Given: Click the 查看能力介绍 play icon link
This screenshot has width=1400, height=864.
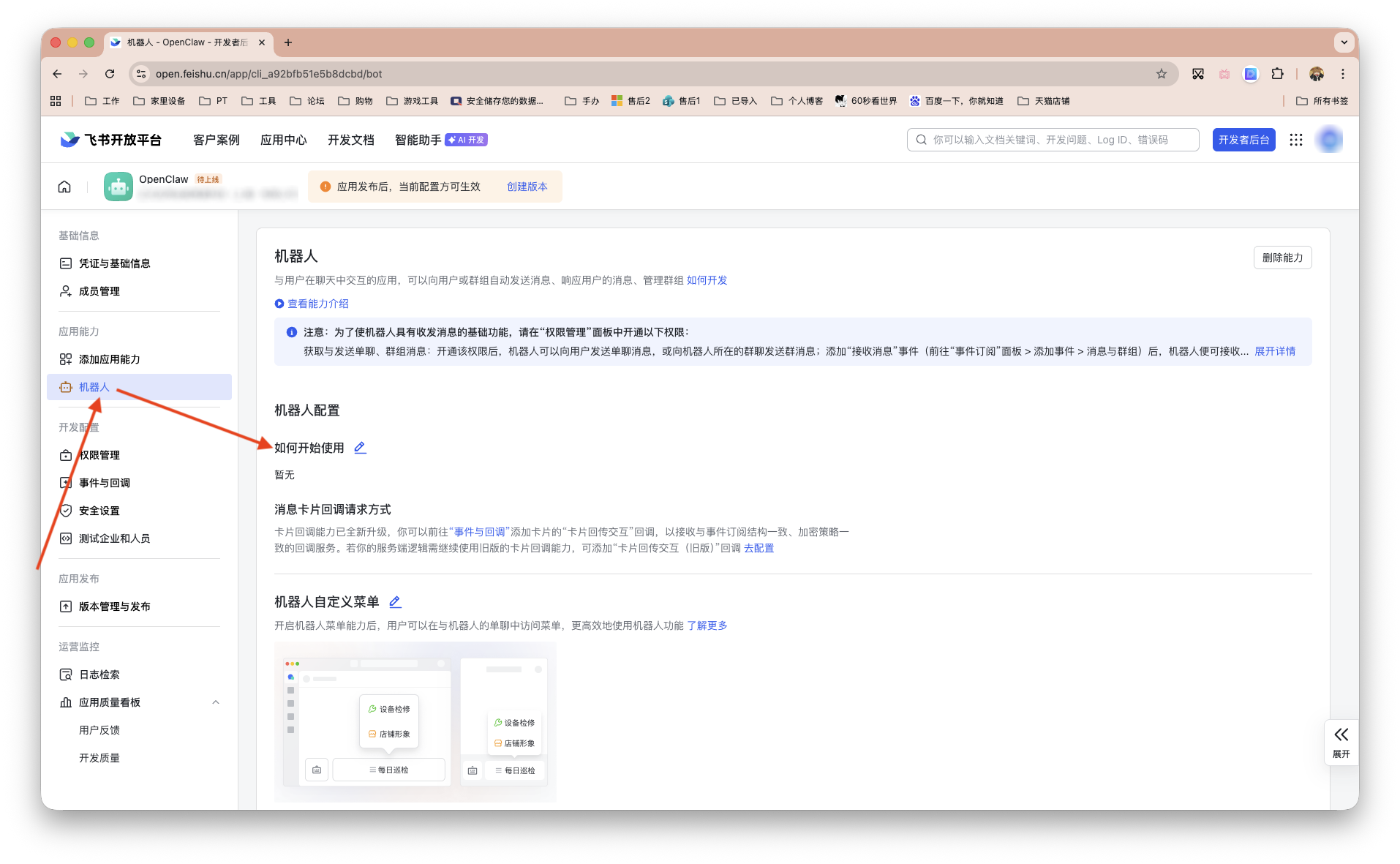Looking at the screenshot, I should (312, 304).
